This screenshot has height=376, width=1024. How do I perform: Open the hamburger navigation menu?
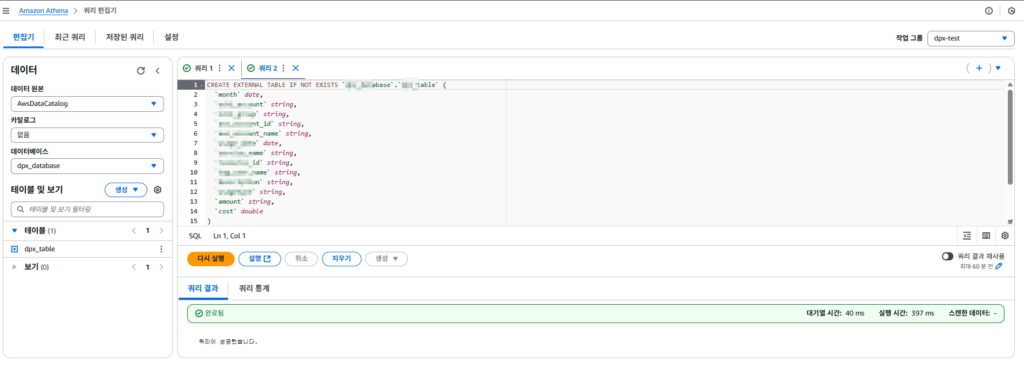point(7,11)
